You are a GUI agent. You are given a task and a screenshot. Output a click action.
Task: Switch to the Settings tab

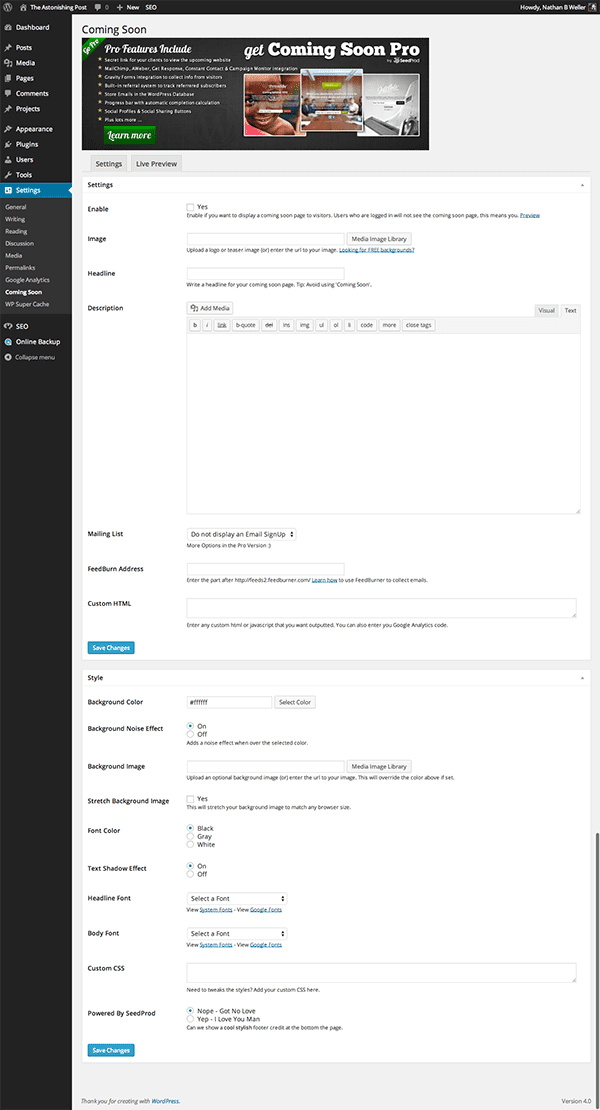click(x=109, y=164)
